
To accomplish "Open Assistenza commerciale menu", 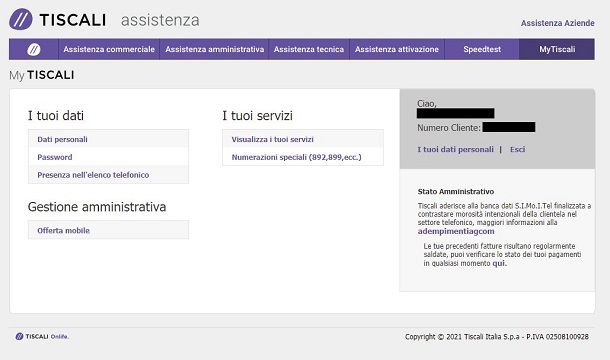I will point(109,49).
